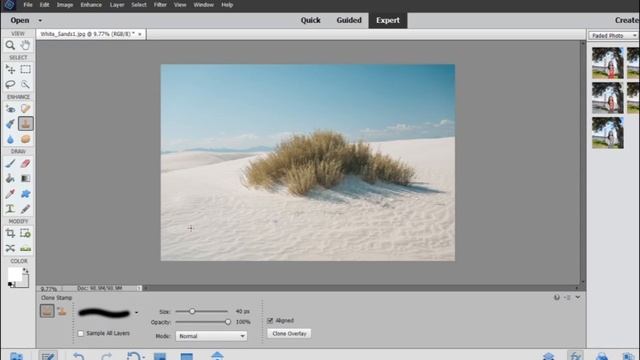This screenshot has height=360, width=640.
Task: Select the Clone Stamp tool in the toolbox
Action: [25, 124]
